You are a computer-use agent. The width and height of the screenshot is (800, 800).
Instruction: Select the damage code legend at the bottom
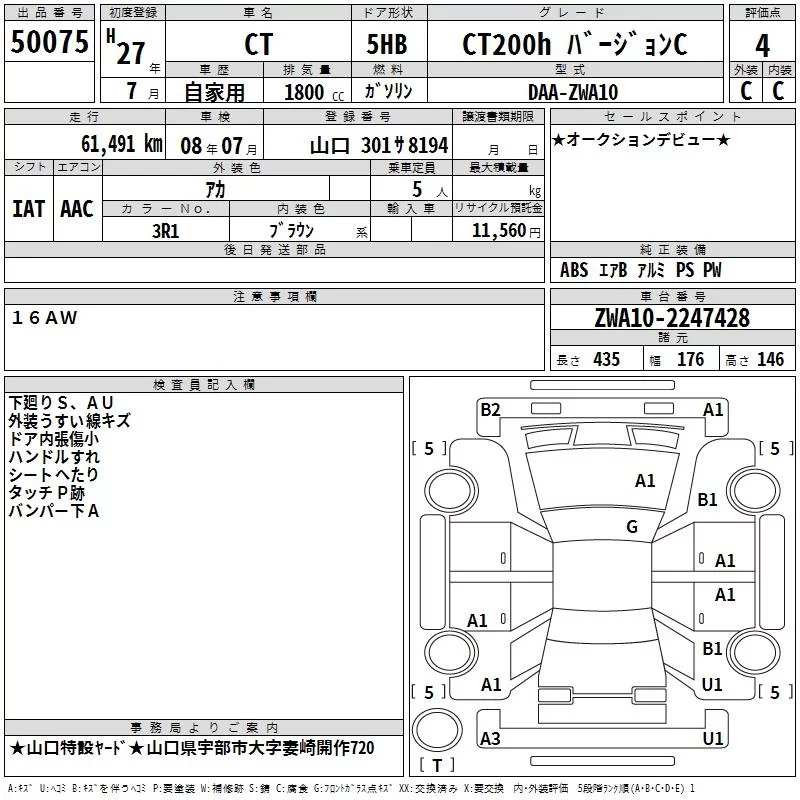(x=352, y=788)
